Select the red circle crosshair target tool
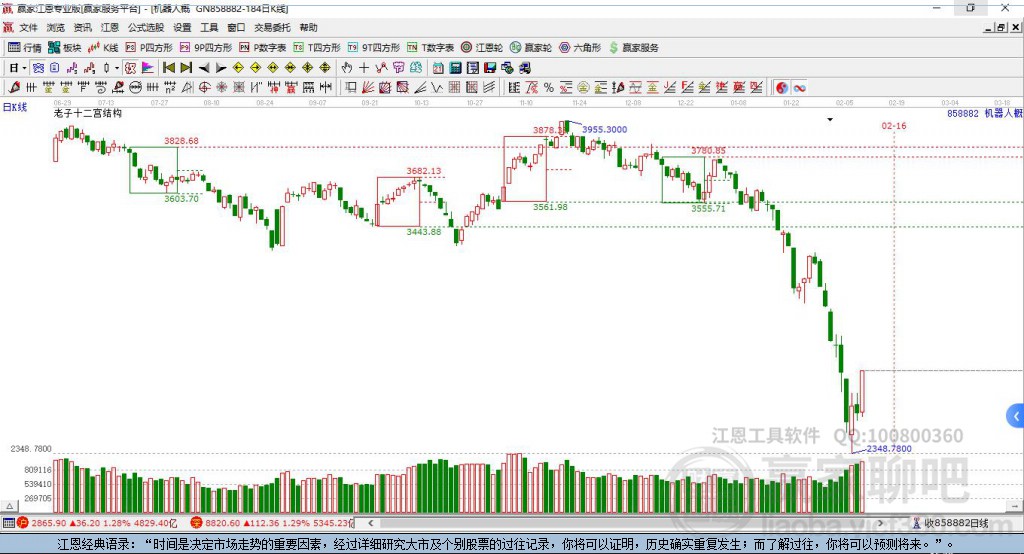Viewport: 1024px width, 554px height. (x=204, y=88)
